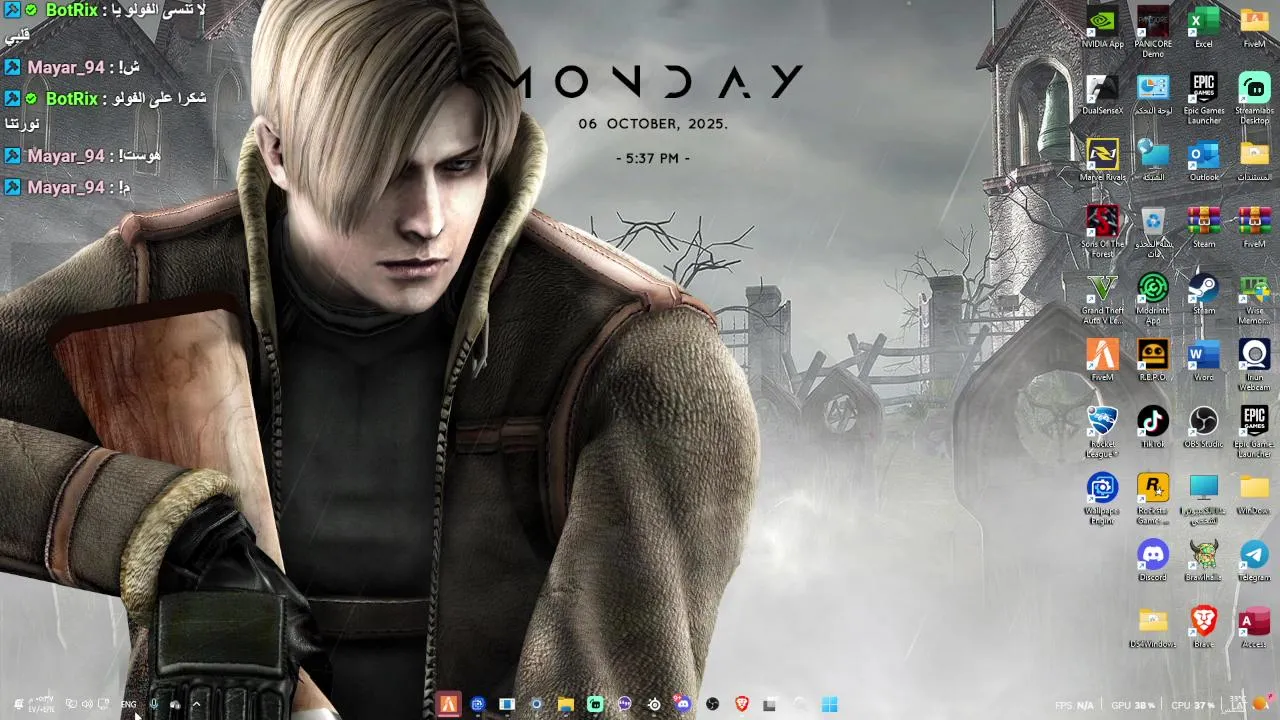Open the R.E.P.O. desktop shortcut
1280x720 pixels.
pyautogui.click(x=1153, y=360)
